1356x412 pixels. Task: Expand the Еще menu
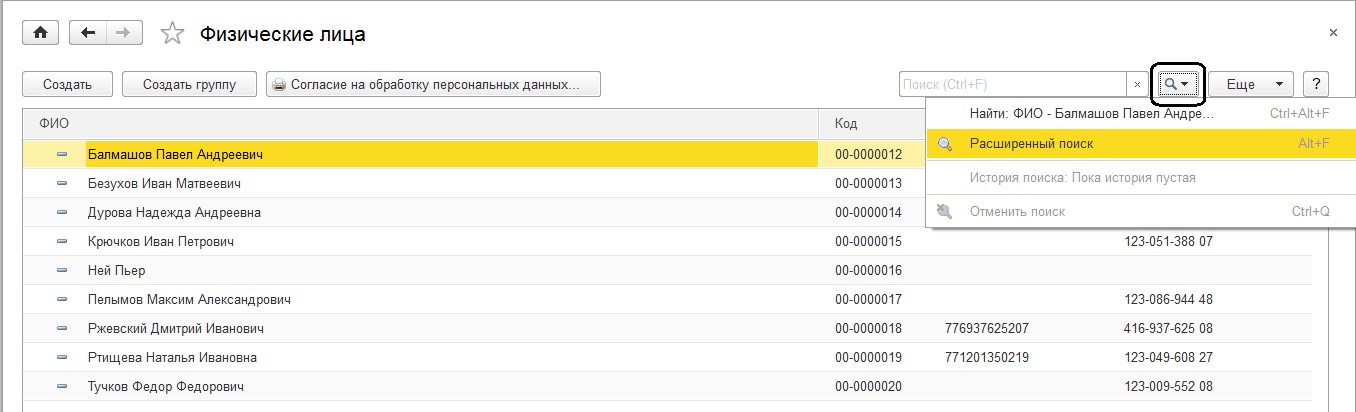click(x=1251, y=85)
